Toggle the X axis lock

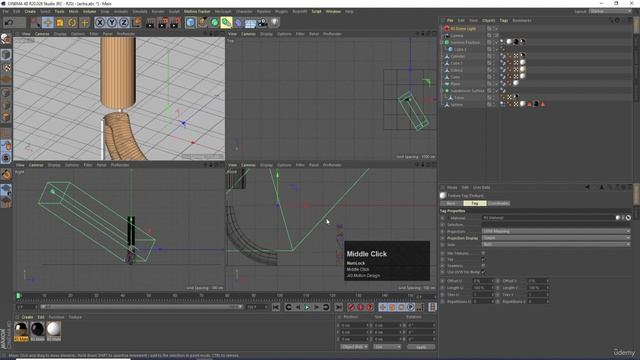[x=100, y=22]
